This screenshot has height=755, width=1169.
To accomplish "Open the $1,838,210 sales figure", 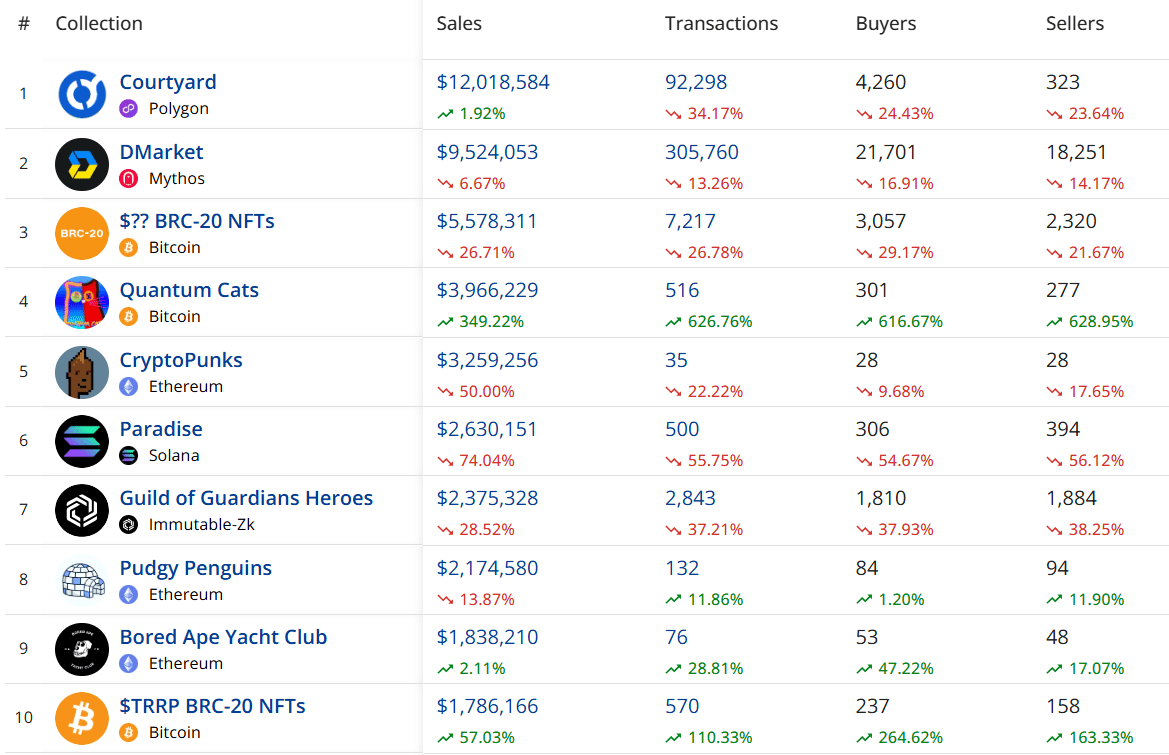I will pos(487,637).
